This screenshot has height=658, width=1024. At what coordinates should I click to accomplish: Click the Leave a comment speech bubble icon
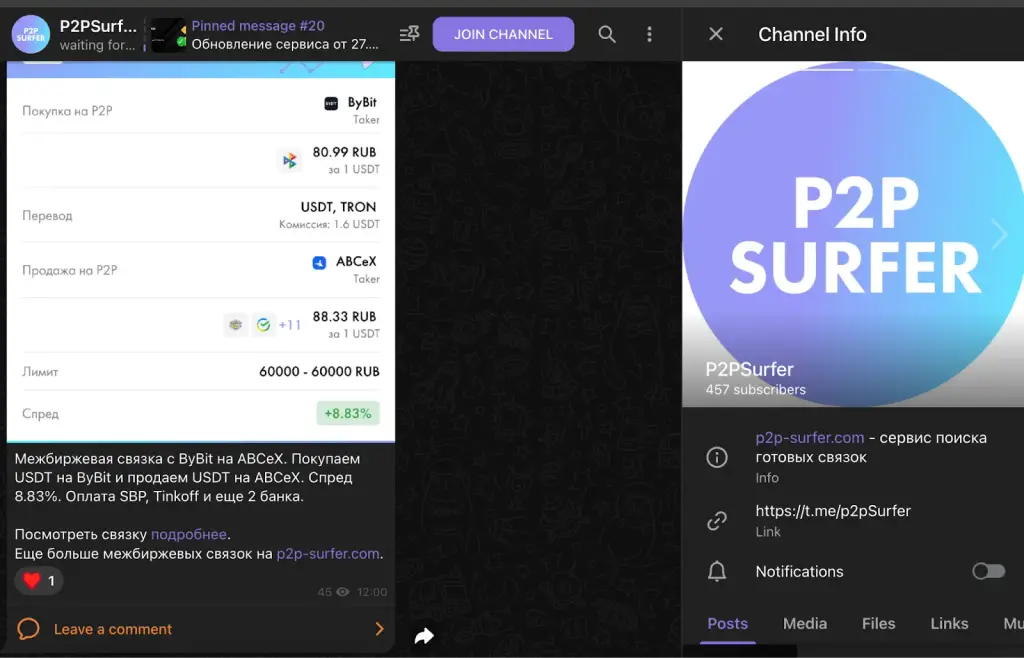point(28,629)
